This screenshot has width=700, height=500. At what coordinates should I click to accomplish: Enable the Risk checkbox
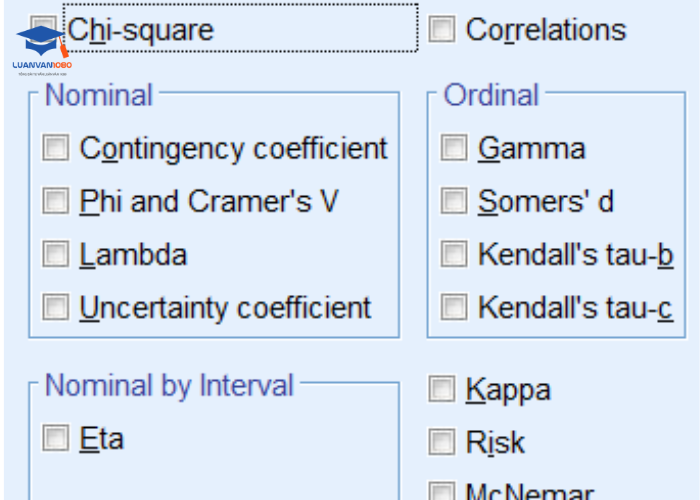[441, 441]
